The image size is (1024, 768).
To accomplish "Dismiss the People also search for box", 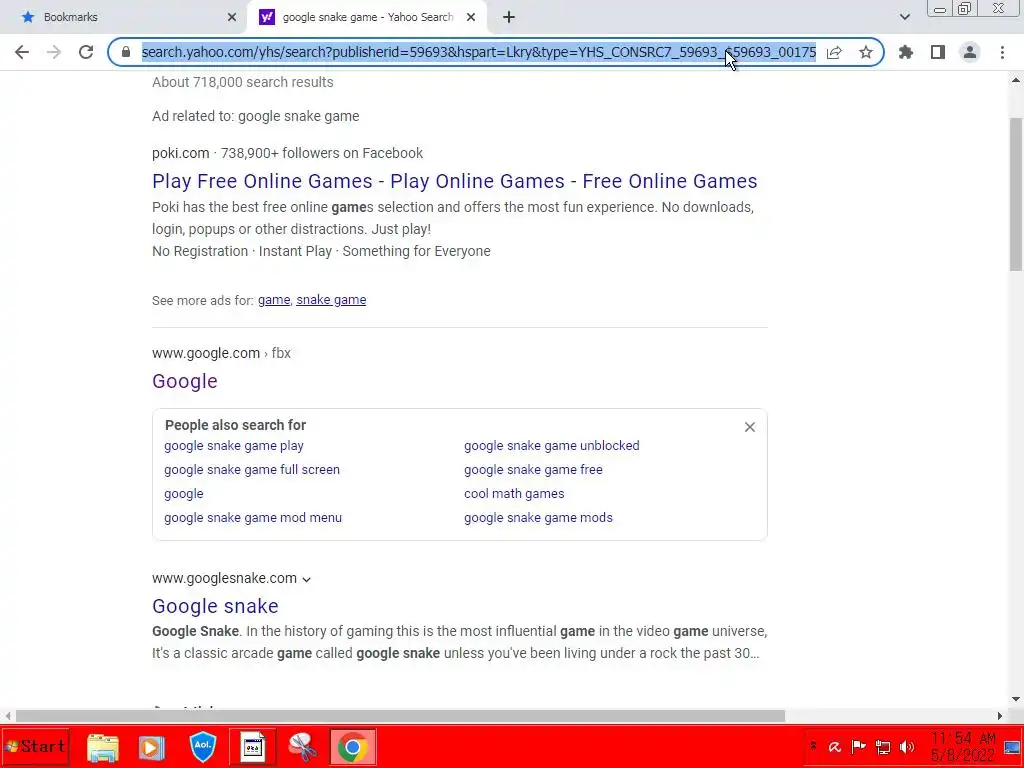I will click(750, 427).
